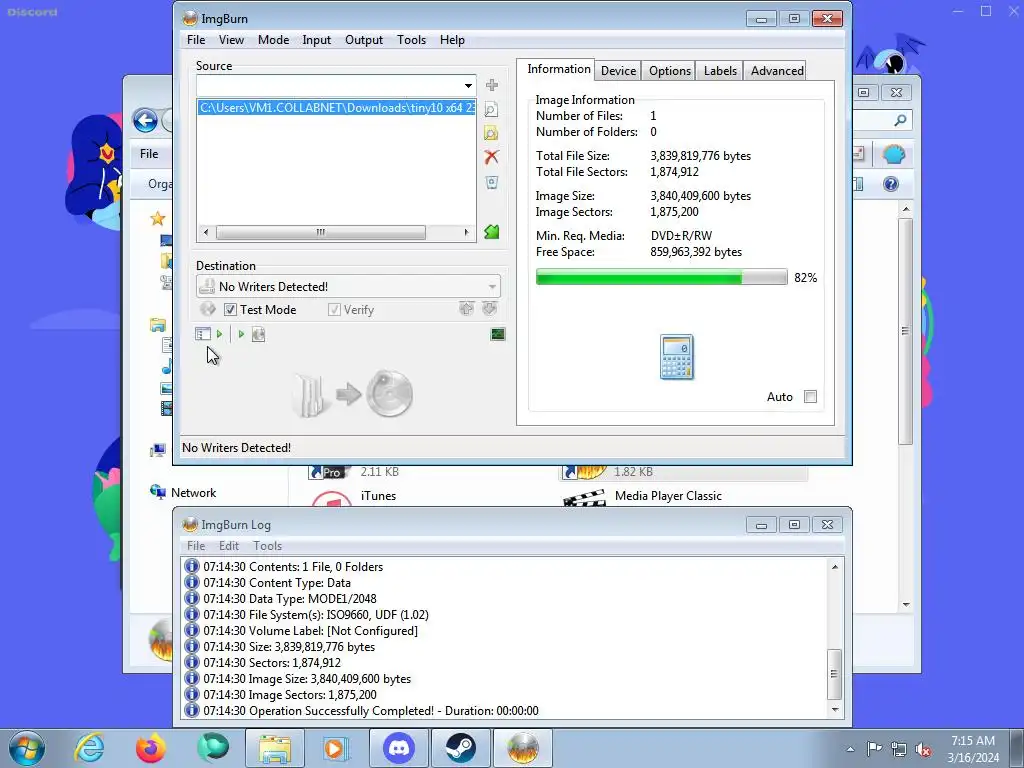Click the gray plus icon beside Source
This screenshot has height=768, width=1024.
492,85
